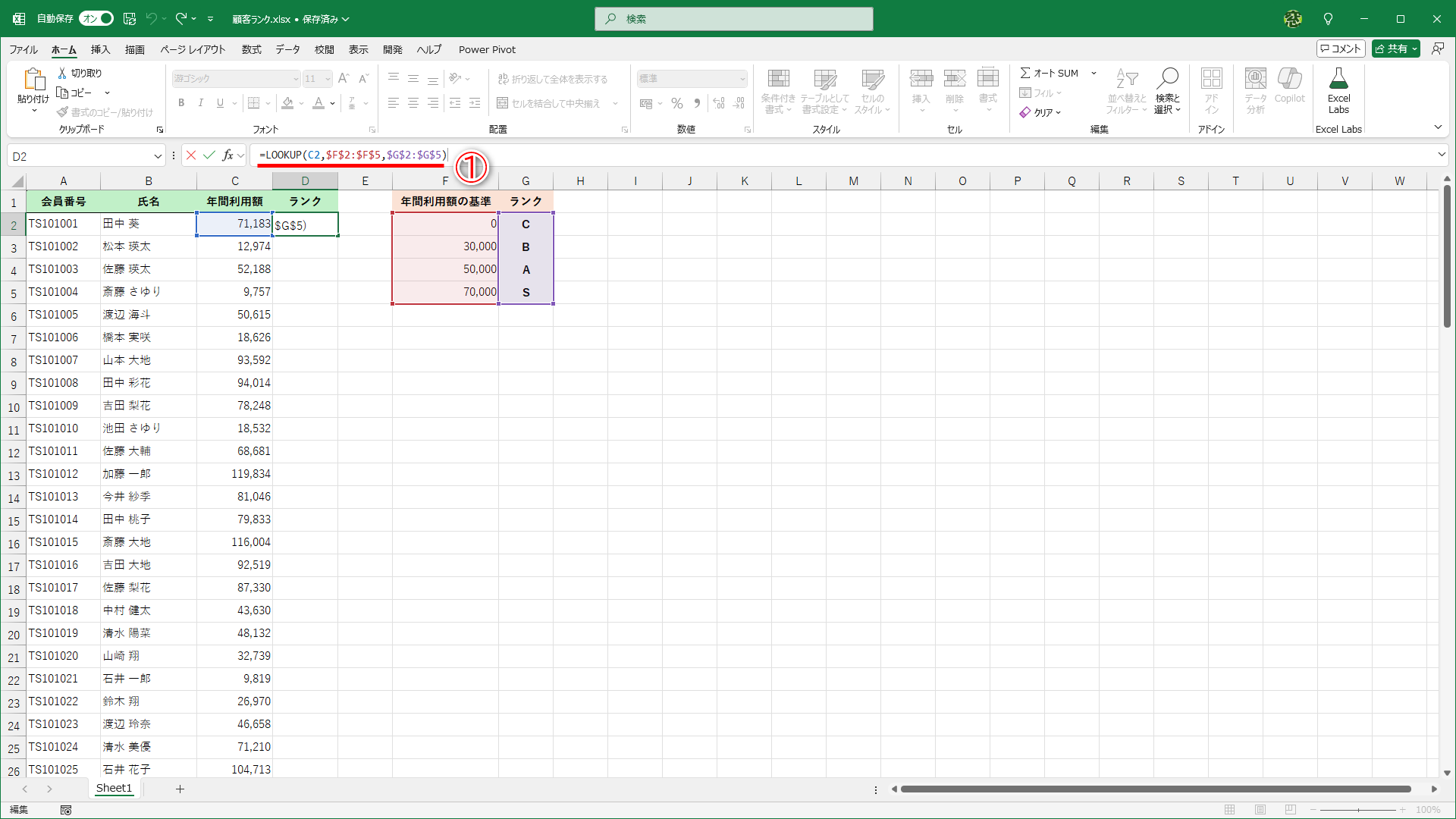Open the Sort & Filter tool
The height and width of the screenshot is (819, 1456).
point(1127,91)
